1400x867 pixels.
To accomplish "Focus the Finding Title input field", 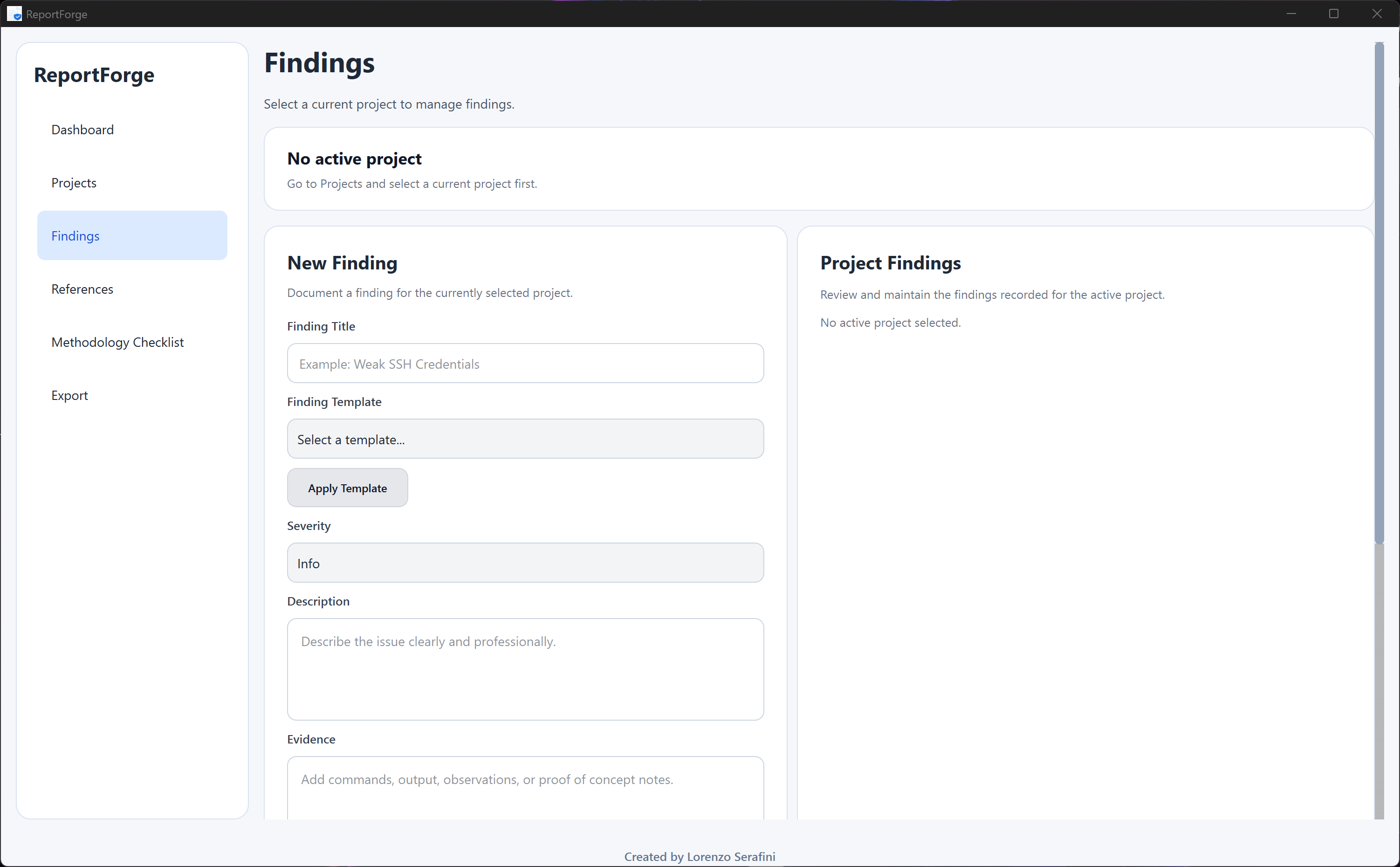I will (x=525, y=364).
